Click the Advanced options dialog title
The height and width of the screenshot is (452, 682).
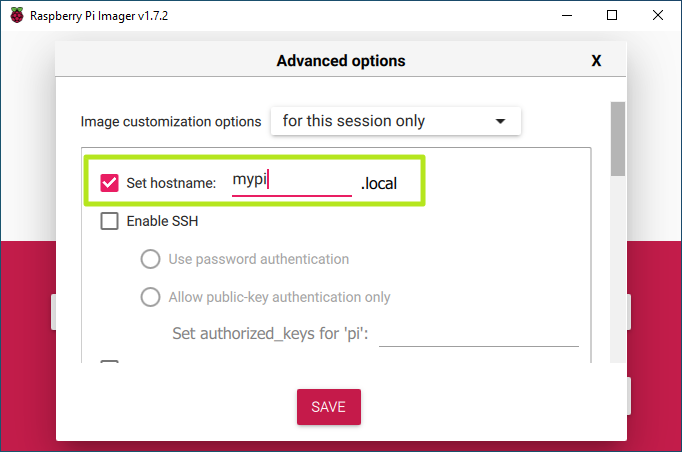click(341, 61)
